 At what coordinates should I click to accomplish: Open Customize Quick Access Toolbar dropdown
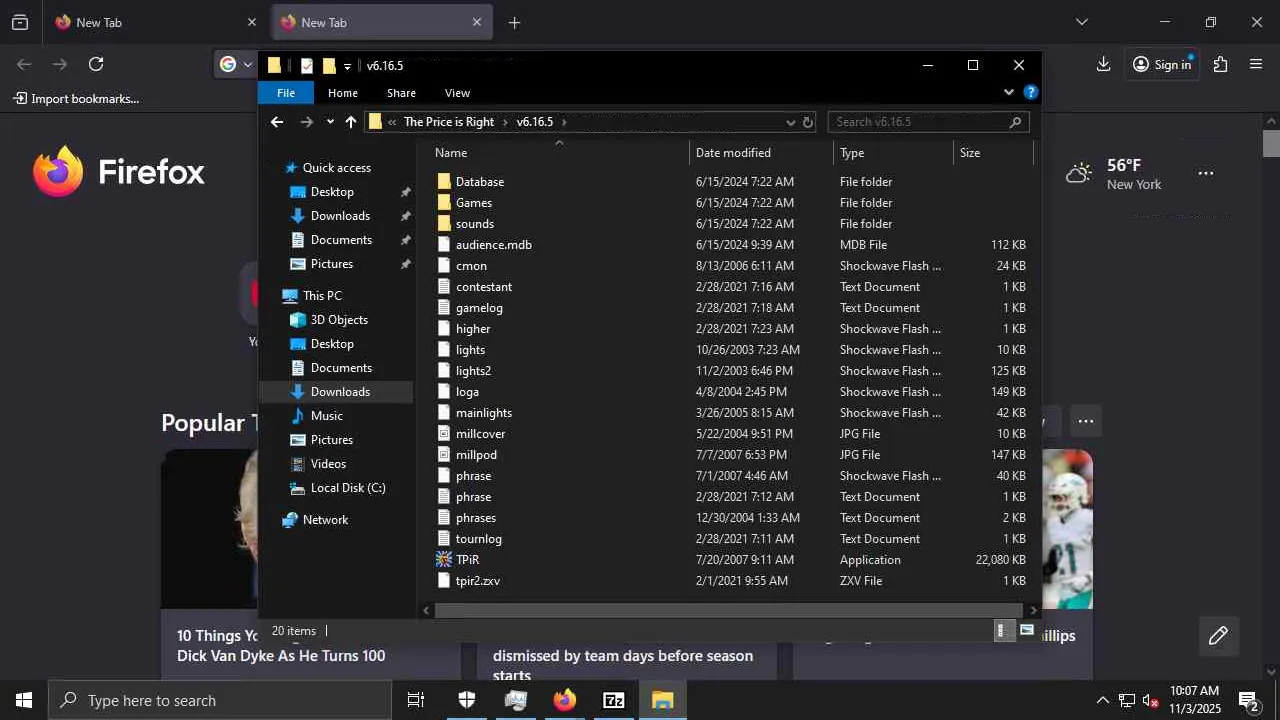[347, 66]
